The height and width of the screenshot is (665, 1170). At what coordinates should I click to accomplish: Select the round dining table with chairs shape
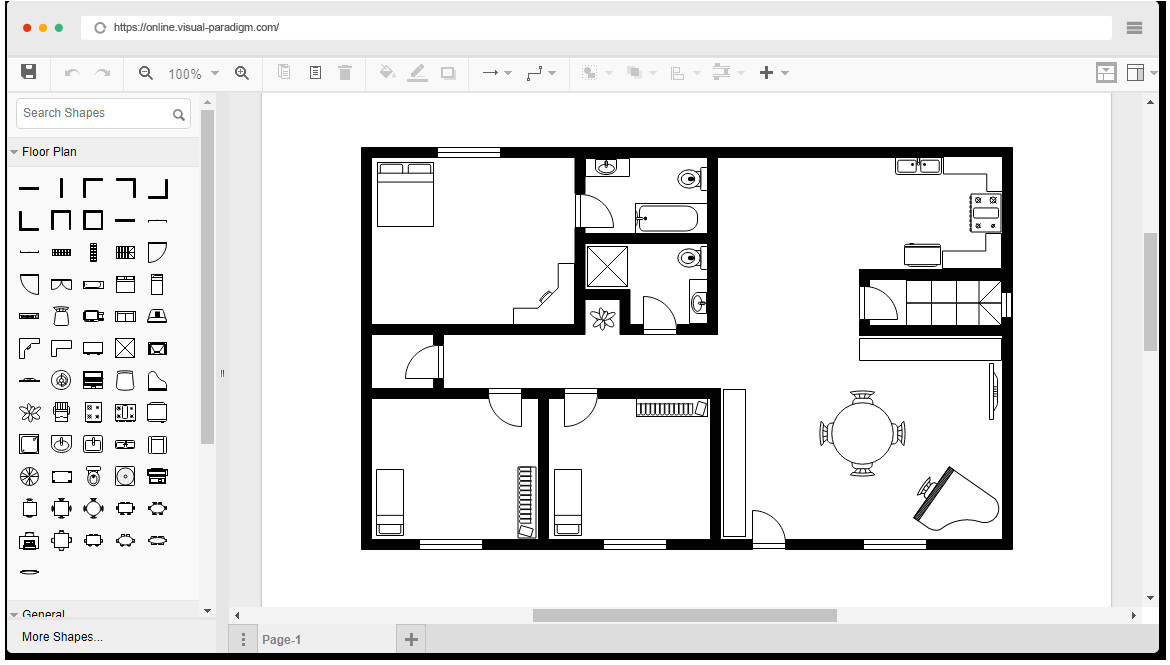coord(93,508)
